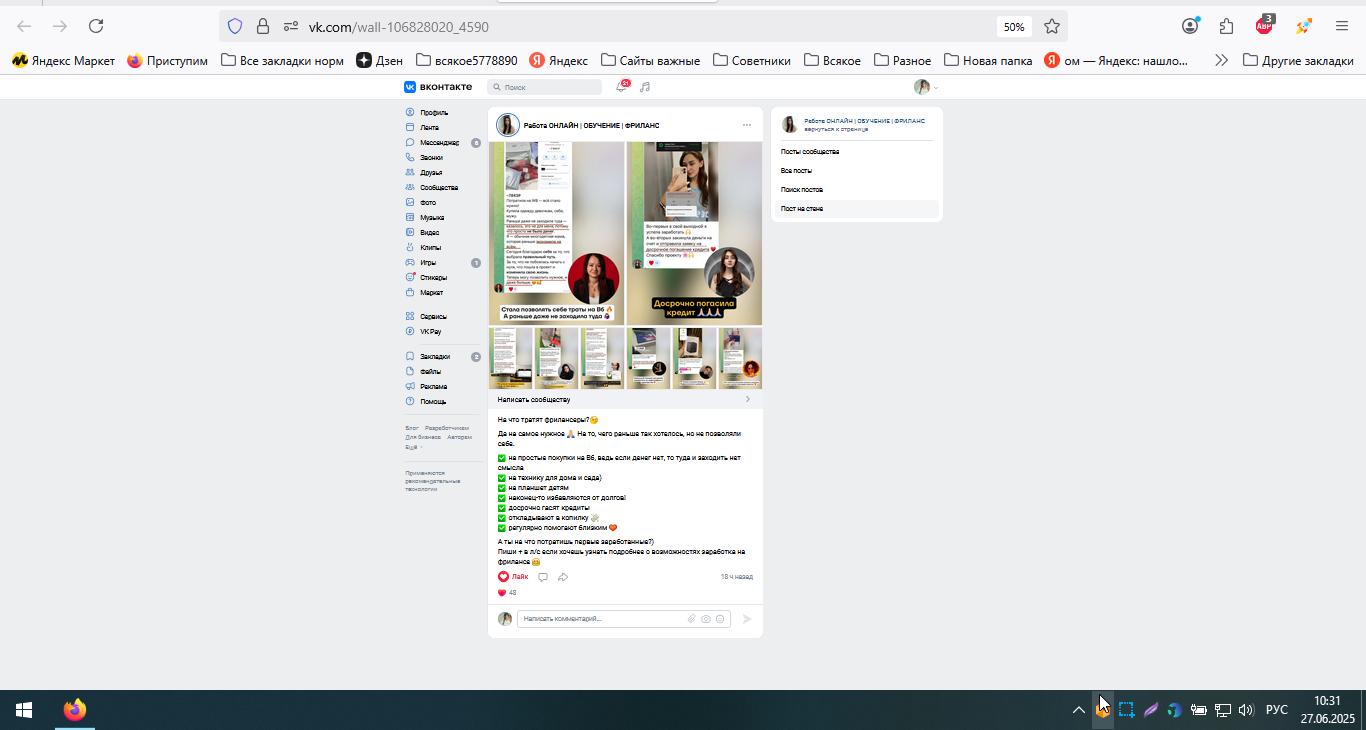Click the VKontakte logo
The image size is (1366, 730).
point(438,87)
